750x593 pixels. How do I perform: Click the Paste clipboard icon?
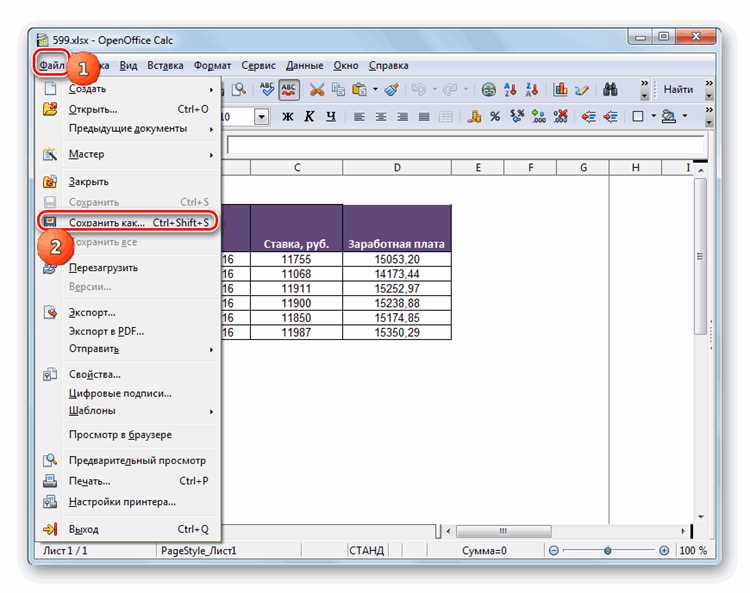[359, 89]
